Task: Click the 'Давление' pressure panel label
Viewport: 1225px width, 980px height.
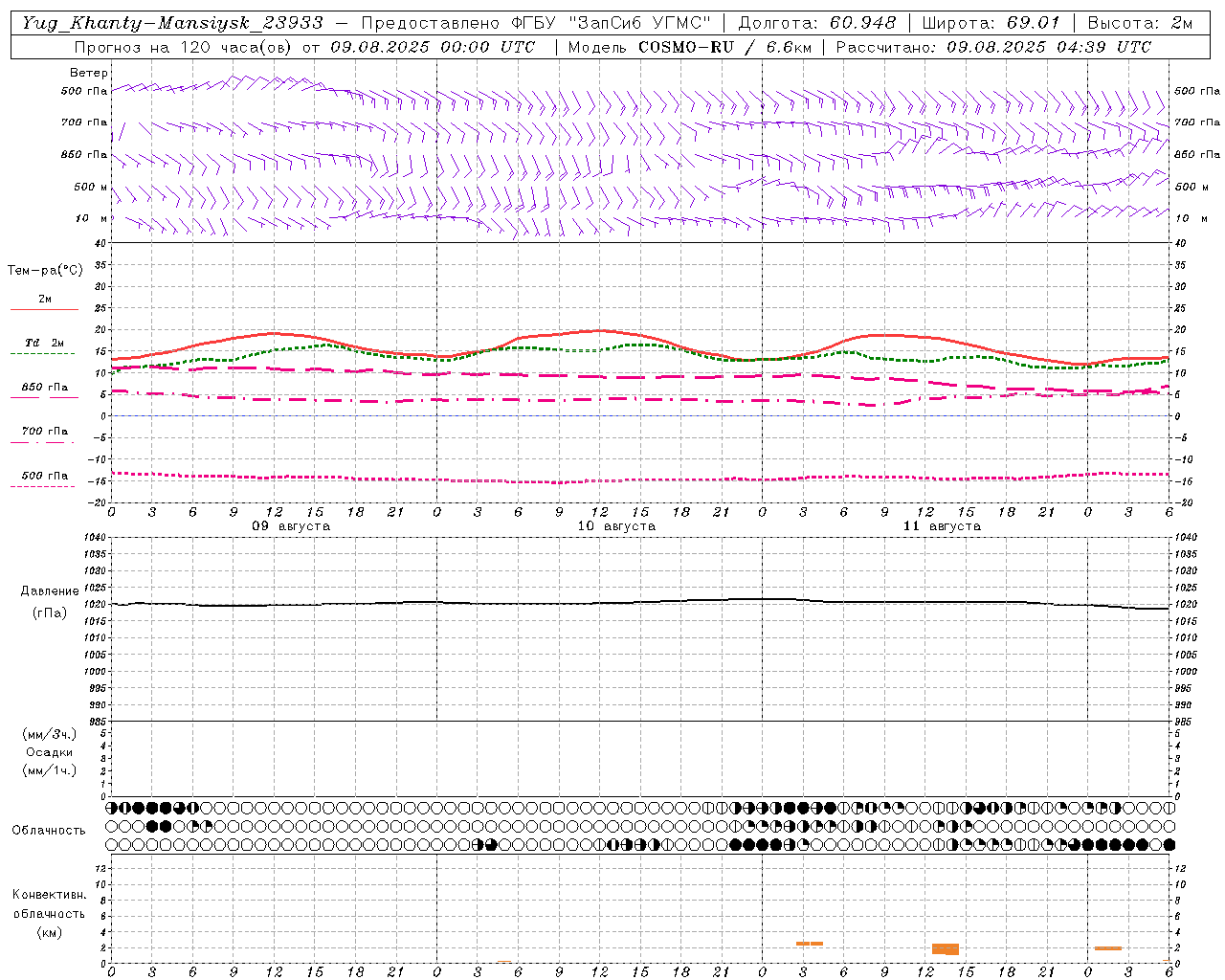Action: tap(50, 591)
